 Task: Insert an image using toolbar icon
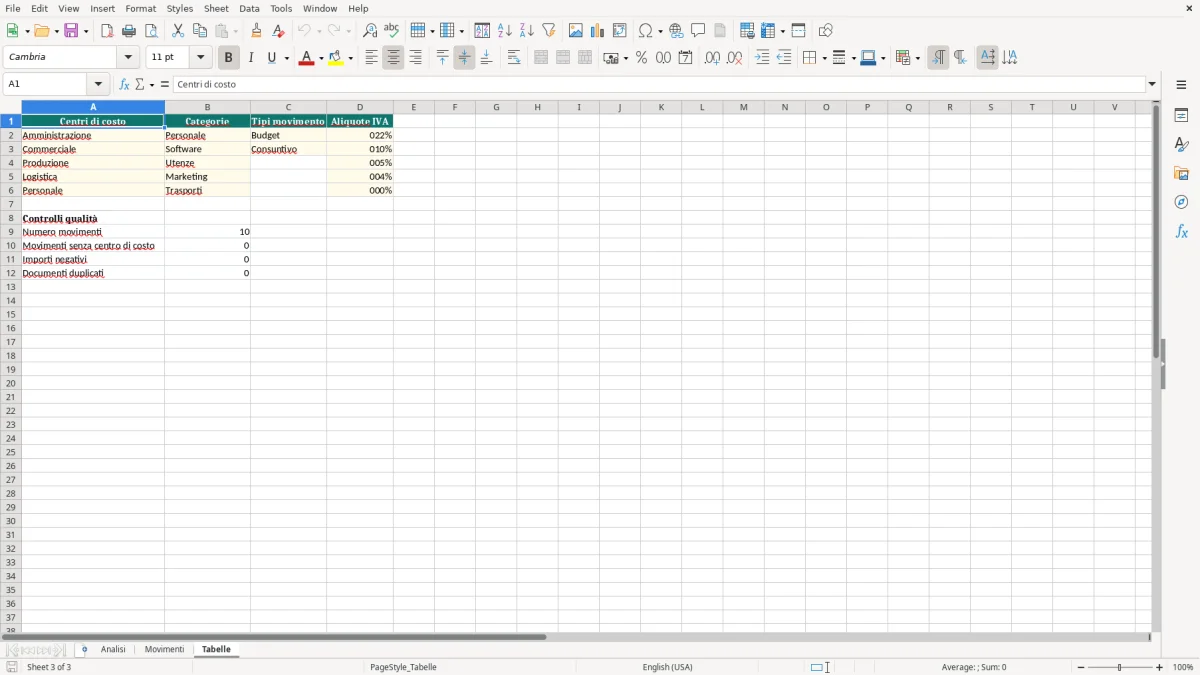(576, 31)
